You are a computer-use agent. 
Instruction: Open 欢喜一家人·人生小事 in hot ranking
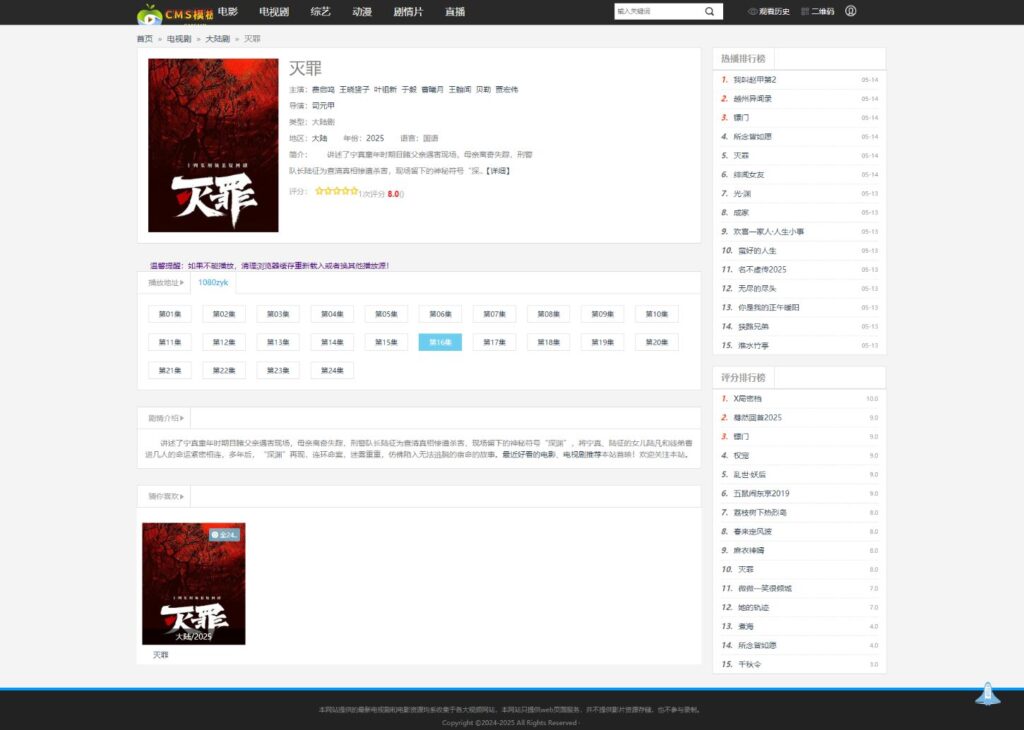(x=769, y=231)
